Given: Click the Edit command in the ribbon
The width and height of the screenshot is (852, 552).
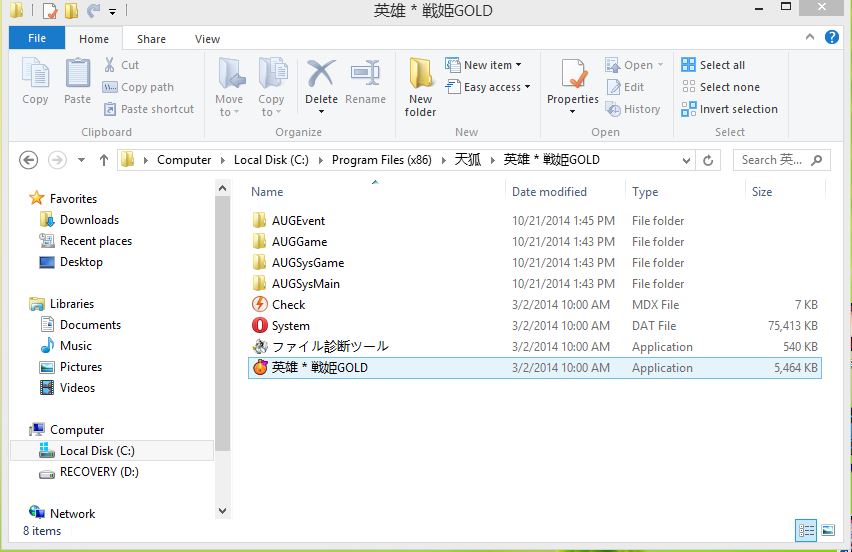Looking at the screenshot, I should point(625,87).
